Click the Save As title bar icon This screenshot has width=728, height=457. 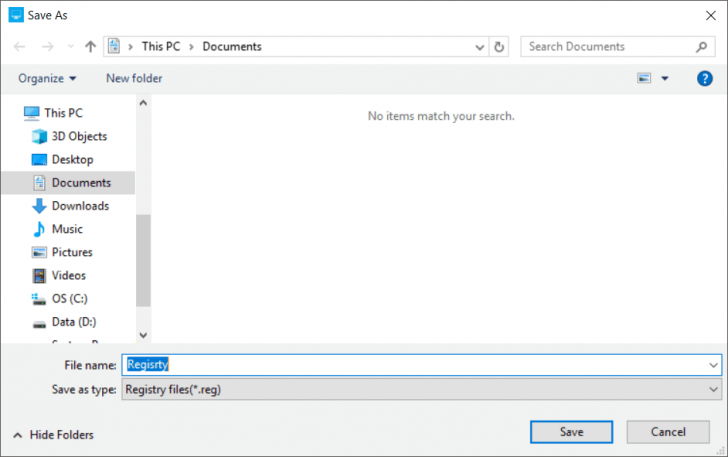tap(16, 15)
